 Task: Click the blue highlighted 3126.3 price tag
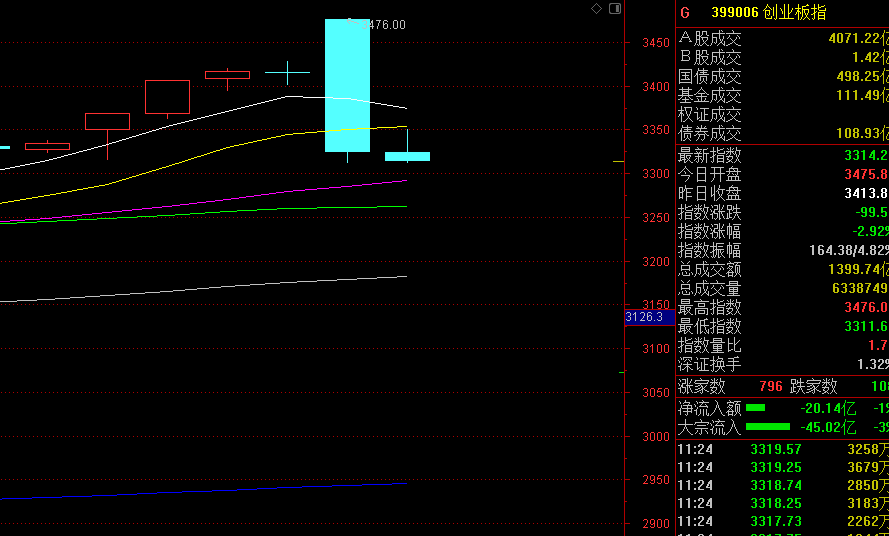(x=650, y=317)
